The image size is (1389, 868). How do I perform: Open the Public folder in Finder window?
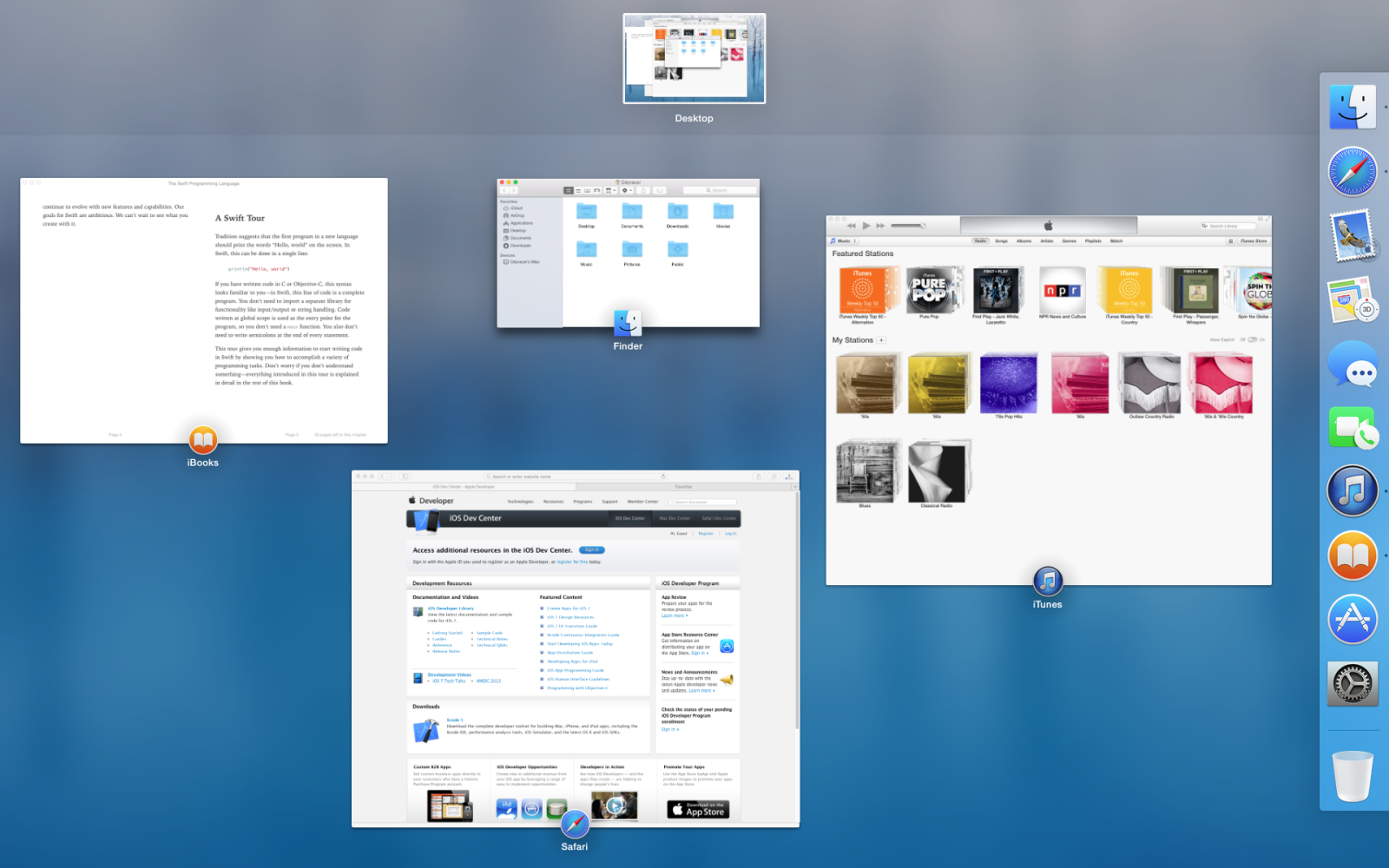[x=678, y=253]
